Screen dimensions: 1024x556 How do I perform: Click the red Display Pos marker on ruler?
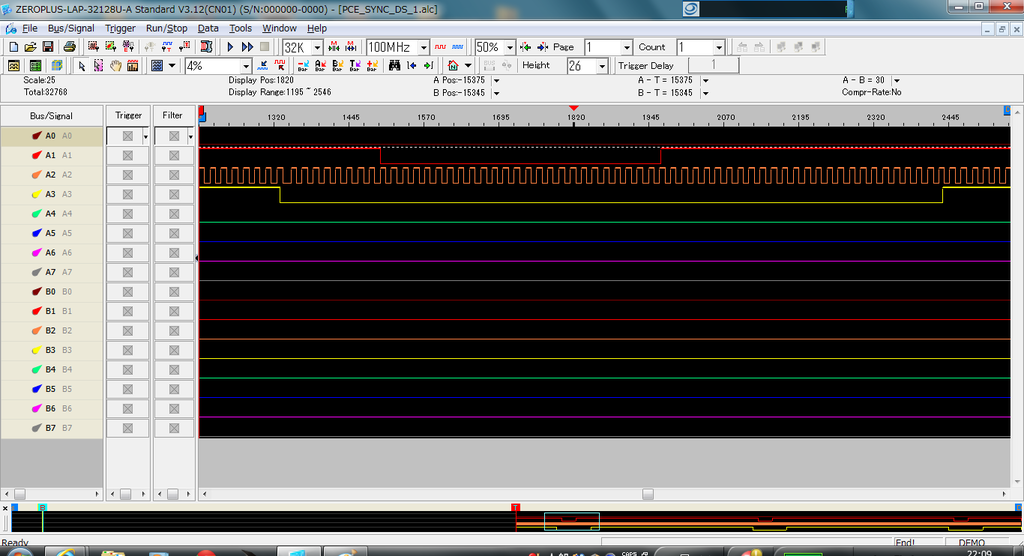(x=574, y=108)
